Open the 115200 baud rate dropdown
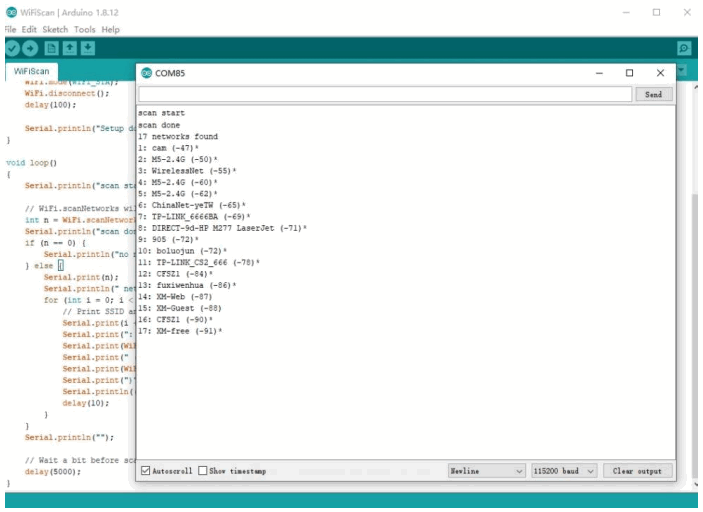 (563, 471)
